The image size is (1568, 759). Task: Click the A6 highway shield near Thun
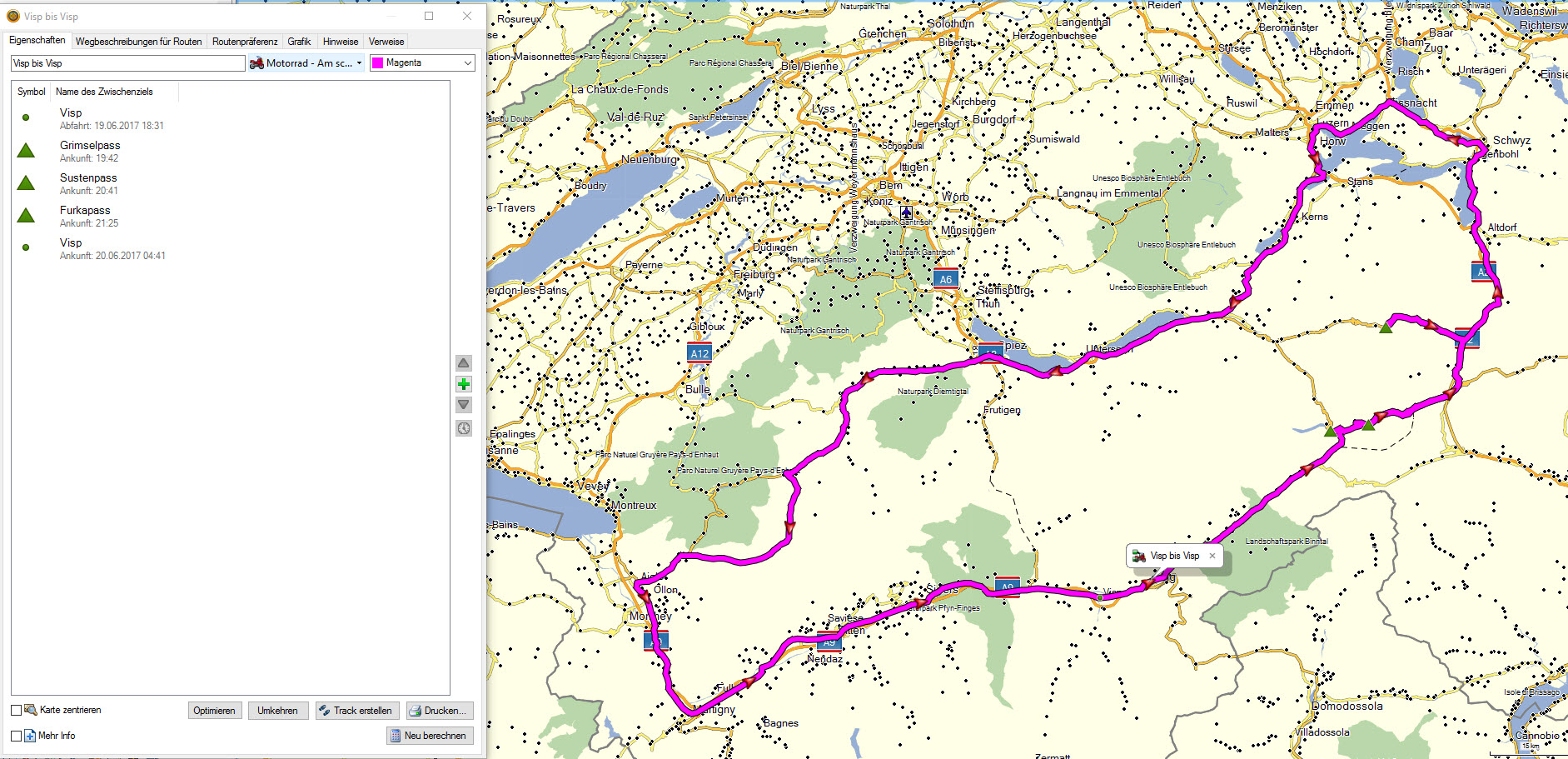945,279
